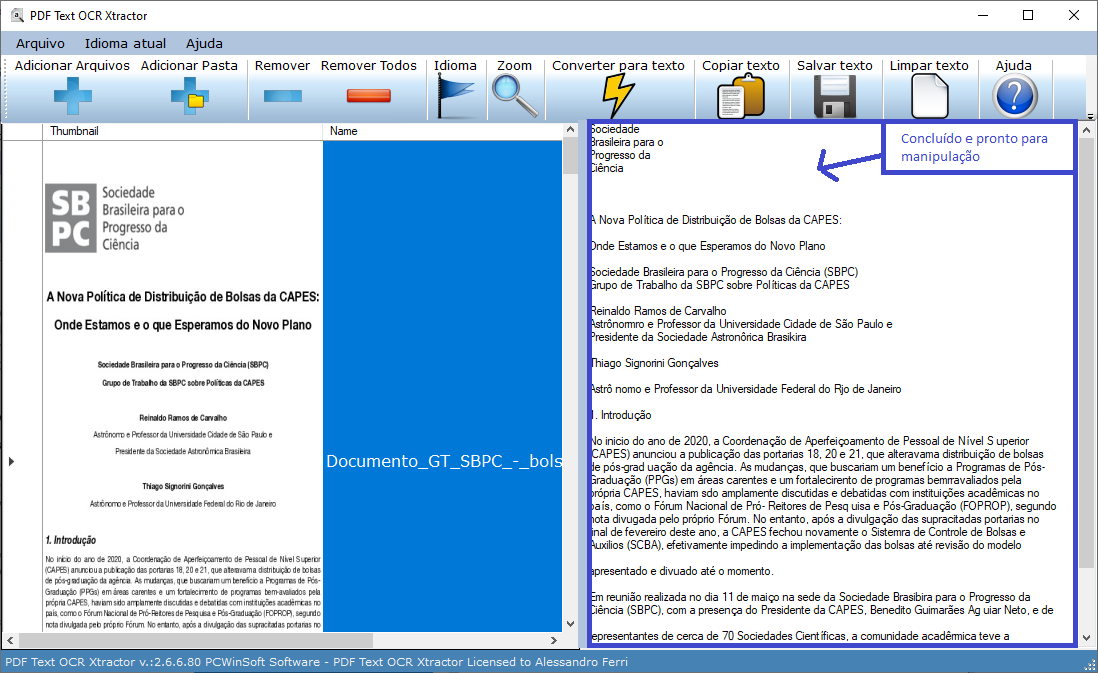Image resolution: width=1098 pixels, height=673 pixels.
Task: Click the extracted text line '1. Introdução'
Action: pos(621,415)
